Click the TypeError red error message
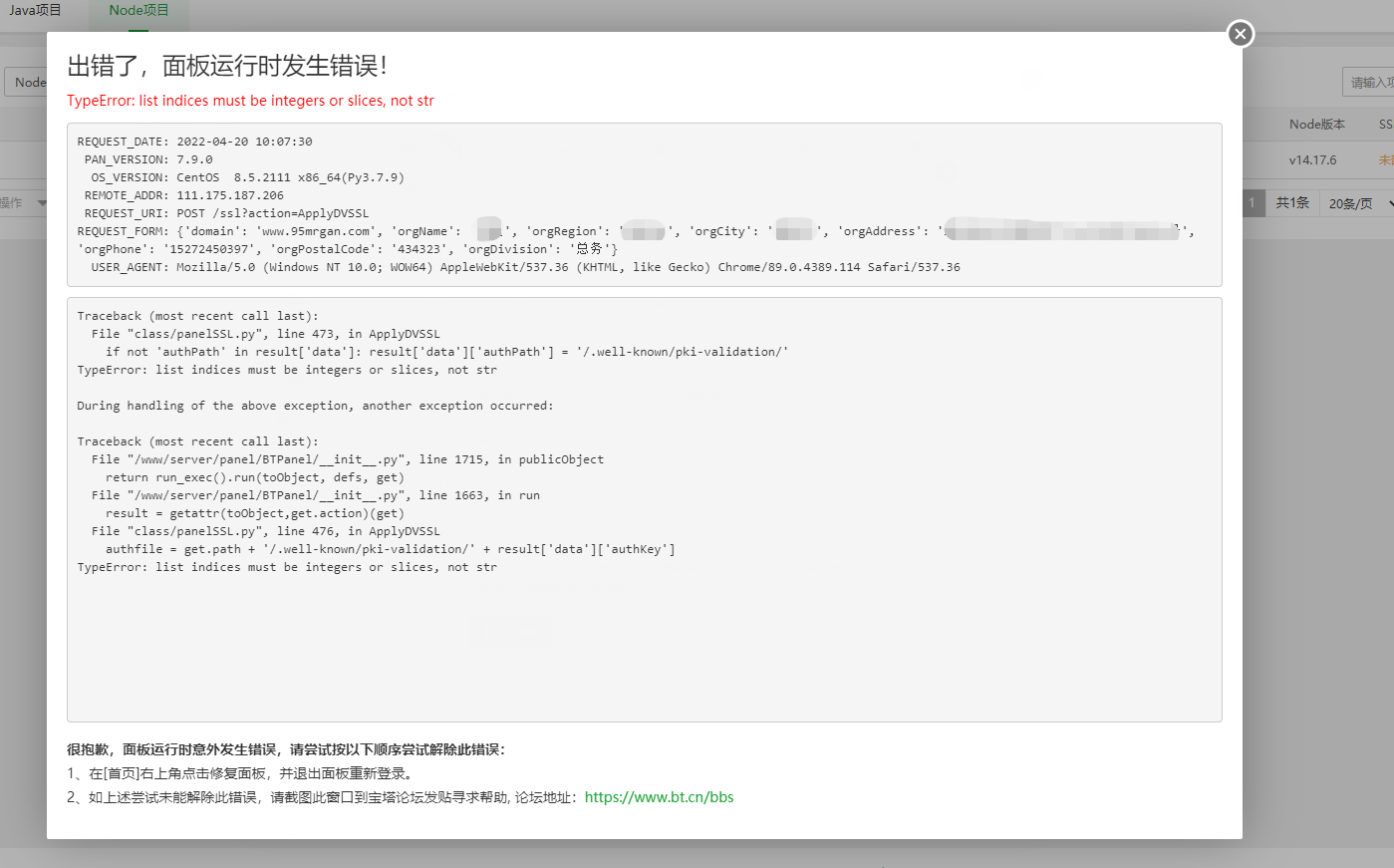The width and height of the screenshot is (1394, 868). (250, 101)
